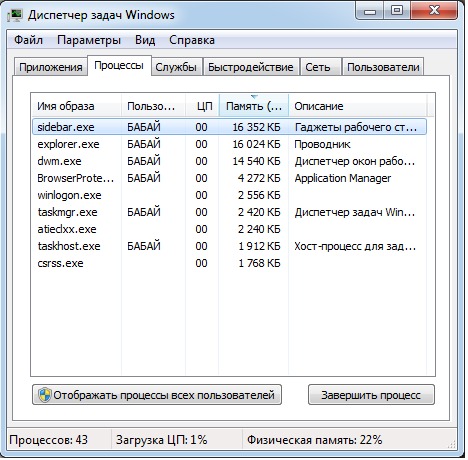Close the Диспетчер задач Windows window
Viewport: 468px width, 460px height.
[434, 11]
